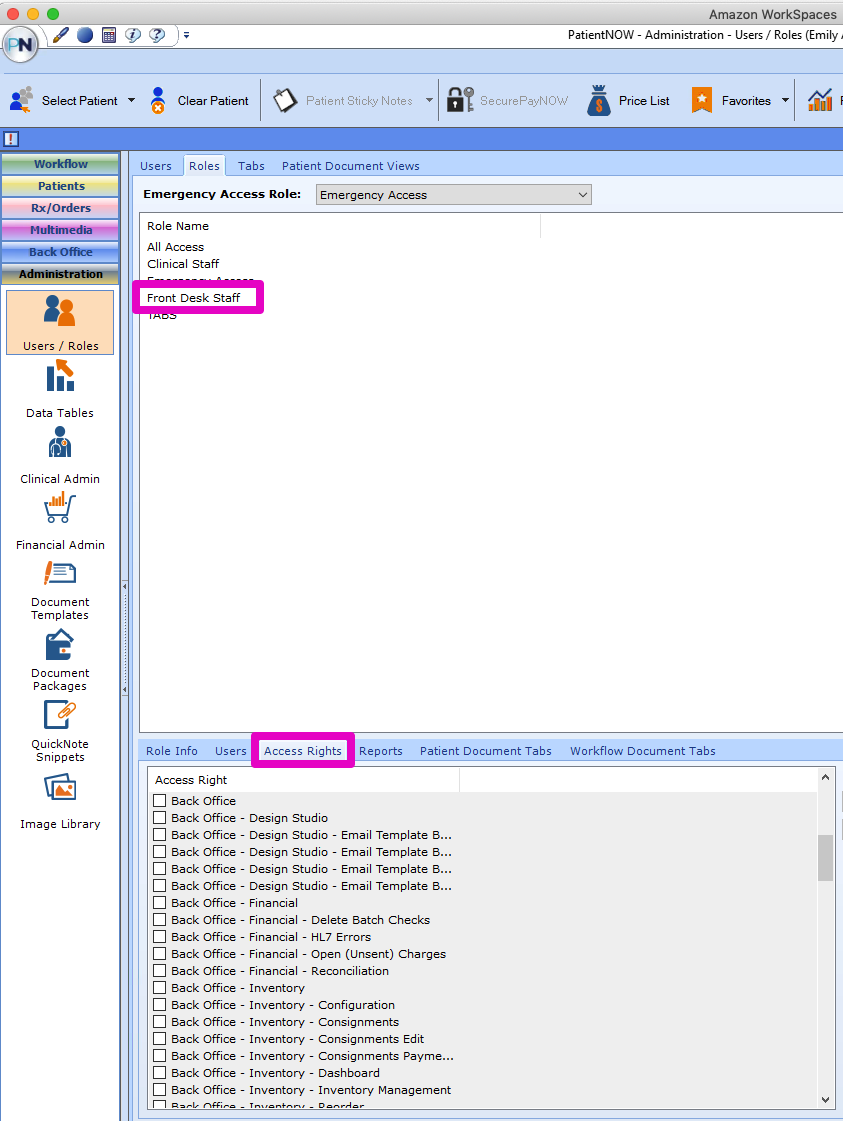Click the access rights scrollbar up arrow
The image size is (843, 1121).
tap(825, 777)
